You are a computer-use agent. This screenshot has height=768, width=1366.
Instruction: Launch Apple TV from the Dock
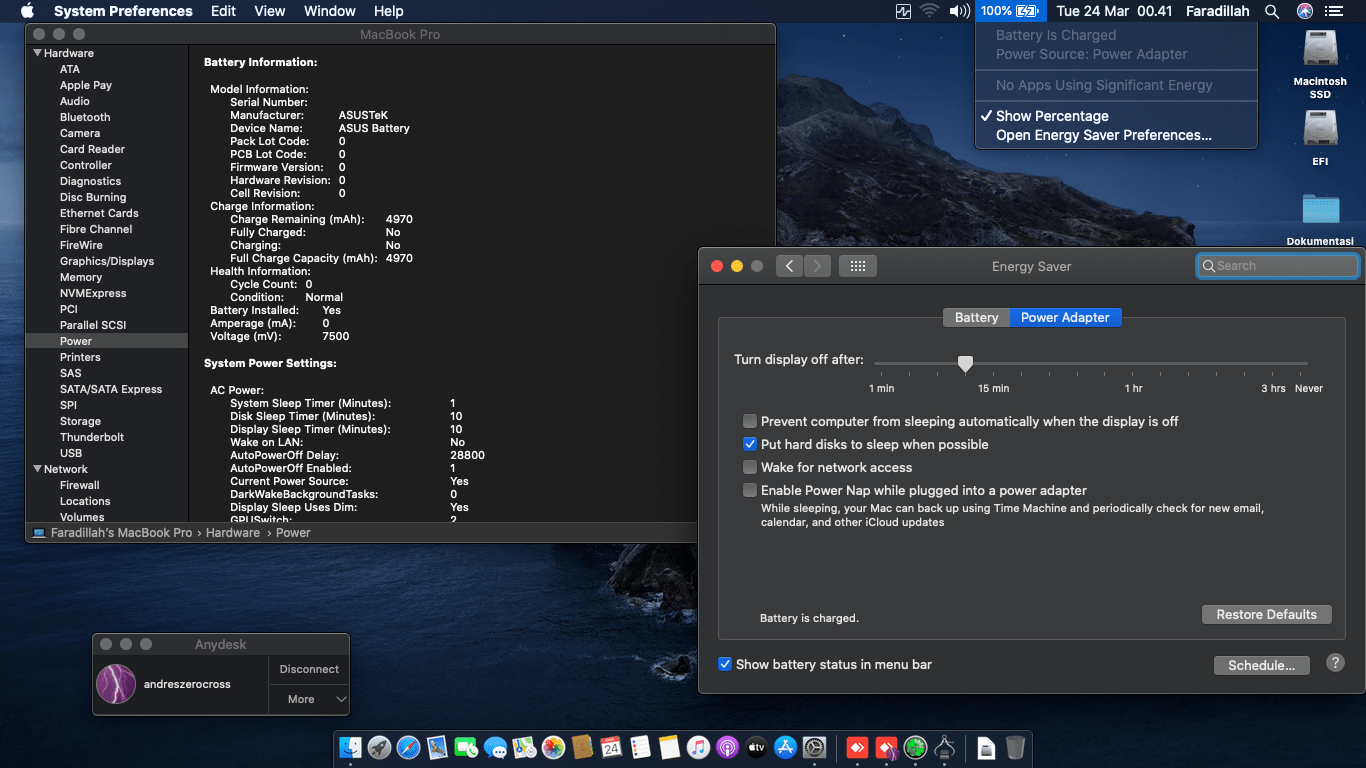(x=756, y=747)
